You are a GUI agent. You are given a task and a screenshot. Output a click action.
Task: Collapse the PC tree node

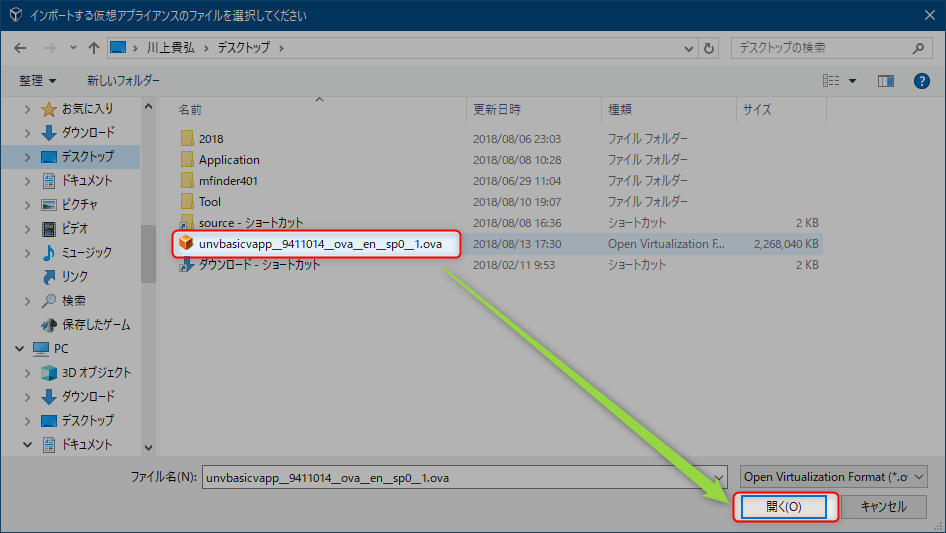[19, 349]
